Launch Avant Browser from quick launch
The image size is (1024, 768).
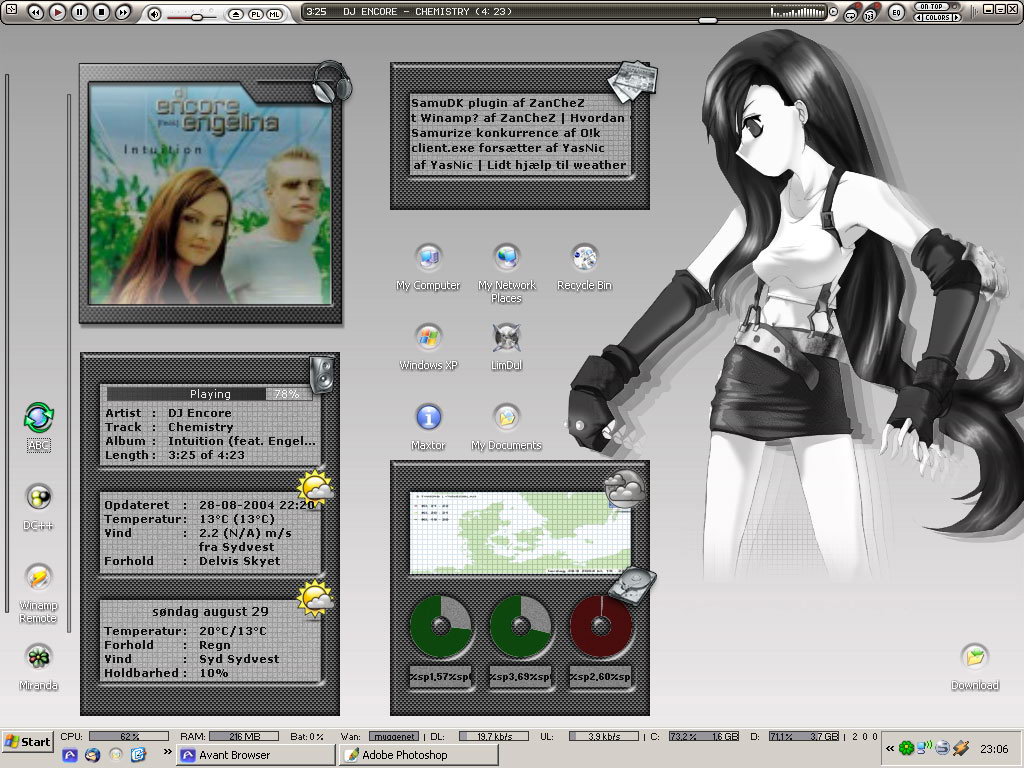[x=70, y=755]
